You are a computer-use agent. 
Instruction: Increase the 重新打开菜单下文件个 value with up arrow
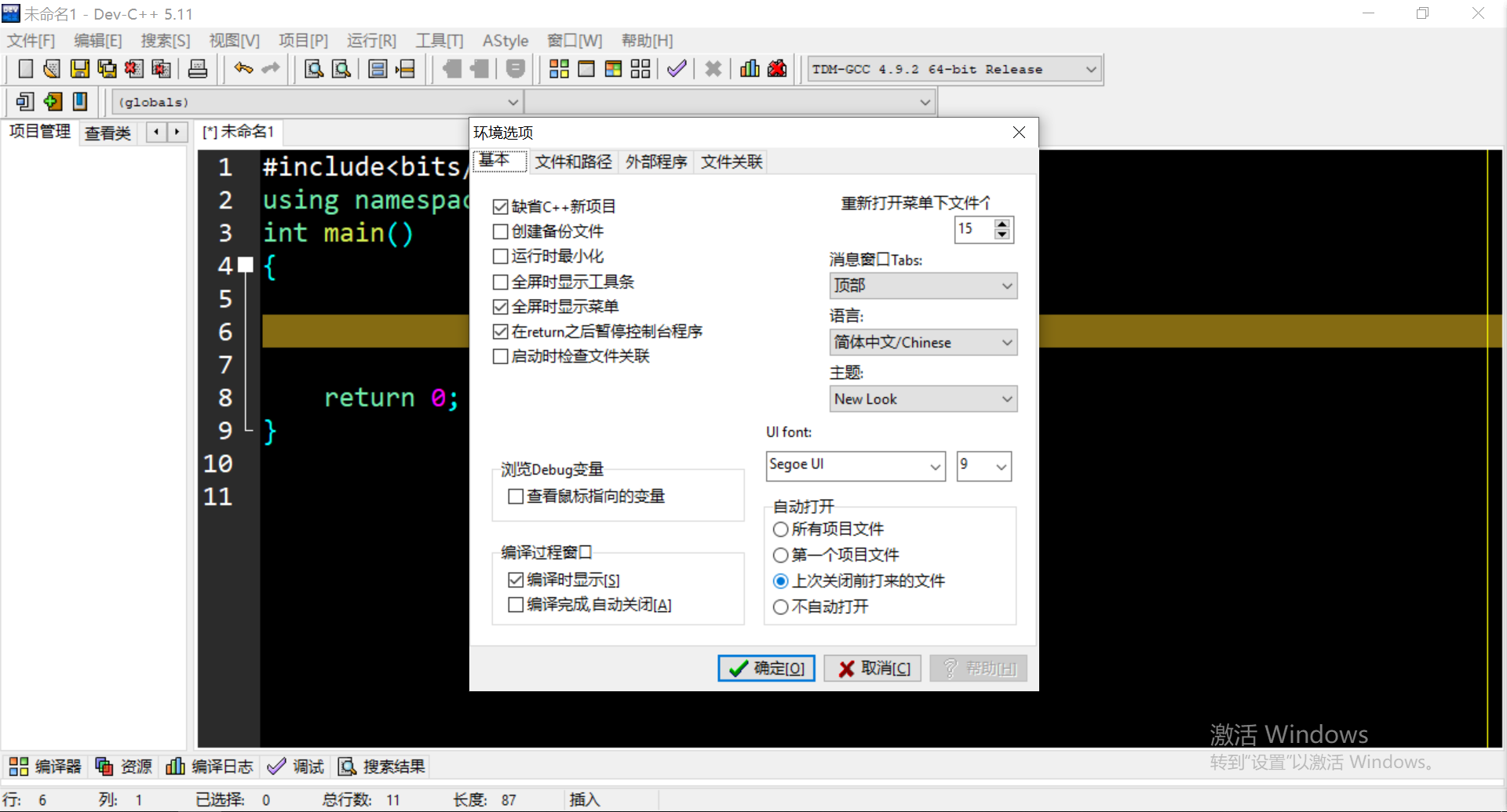(x=1002, y=224)
